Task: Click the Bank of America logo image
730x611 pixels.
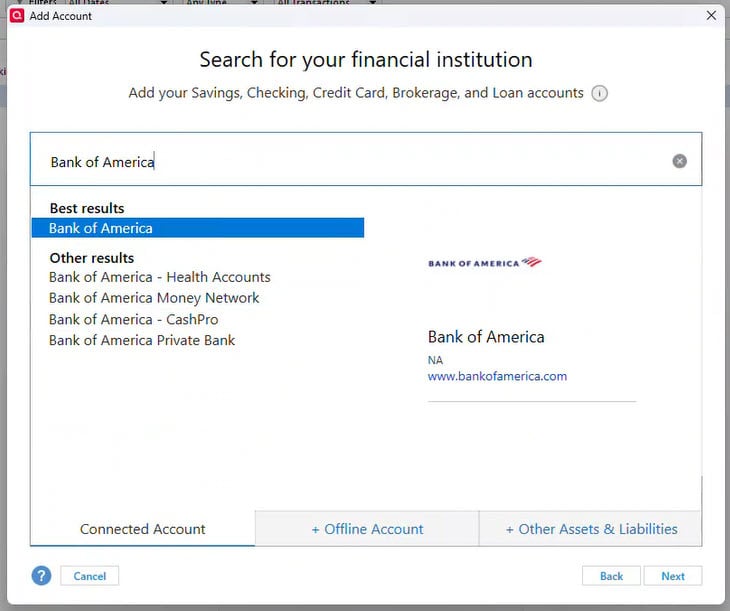Action: click(485, 263)
